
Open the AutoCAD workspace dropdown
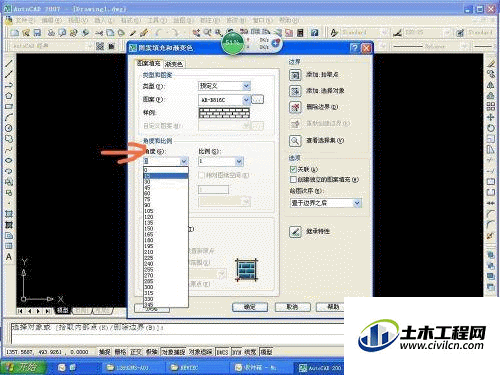tap(89, 46)
